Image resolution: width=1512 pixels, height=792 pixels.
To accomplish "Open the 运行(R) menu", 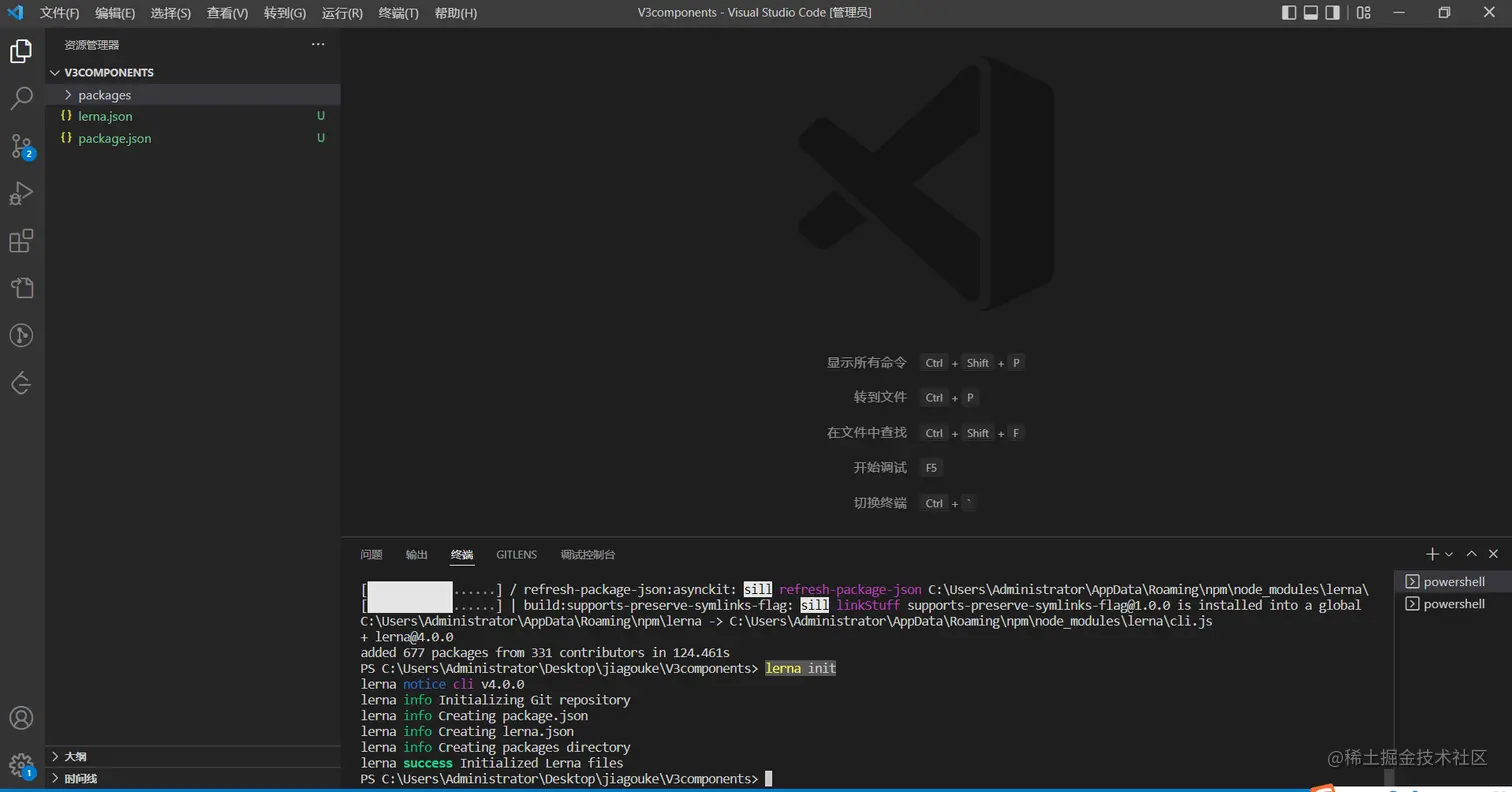I will tap(343, 13).
